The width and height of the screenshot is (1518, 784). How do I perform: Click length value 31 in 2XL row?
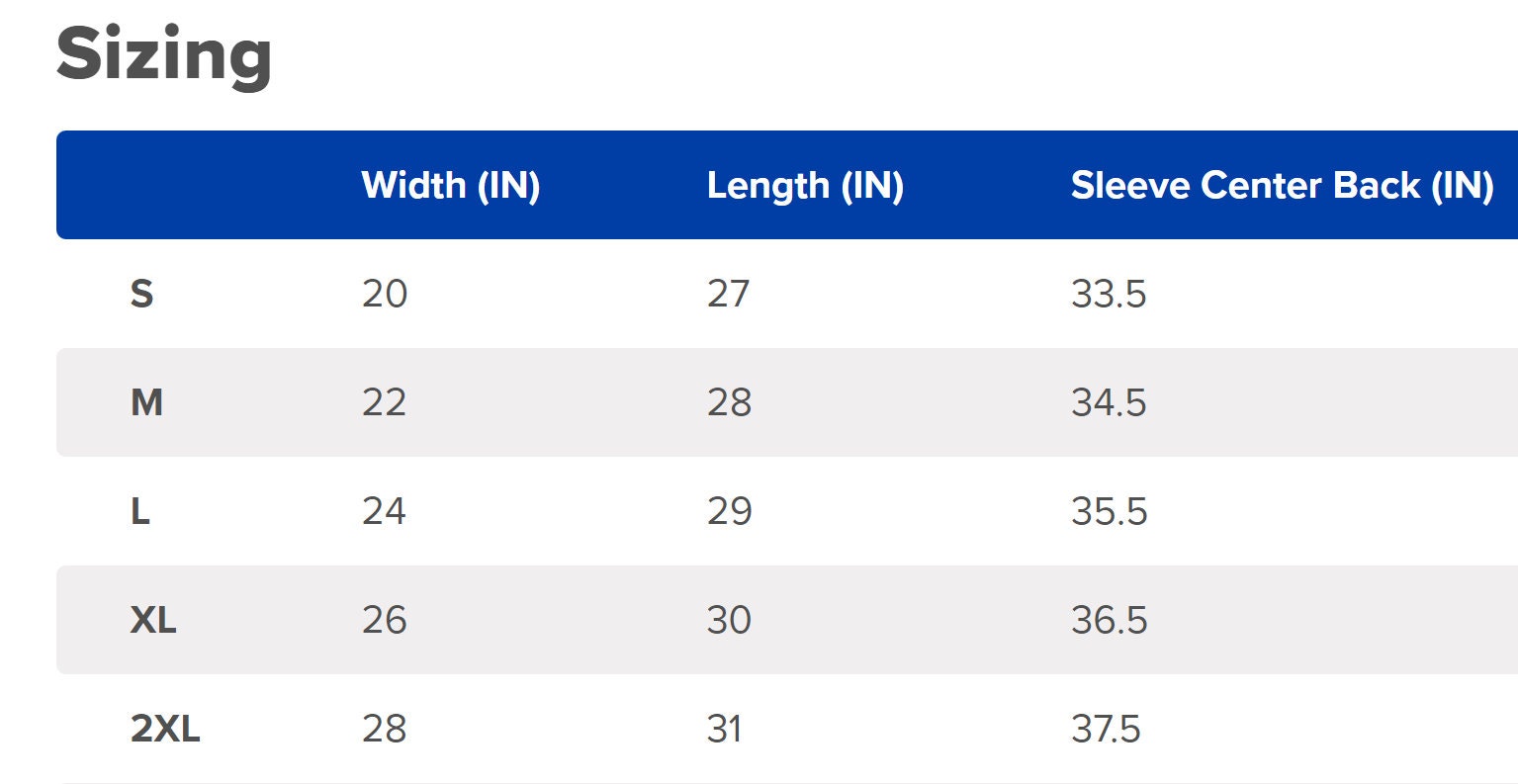(x=725, y=729)
